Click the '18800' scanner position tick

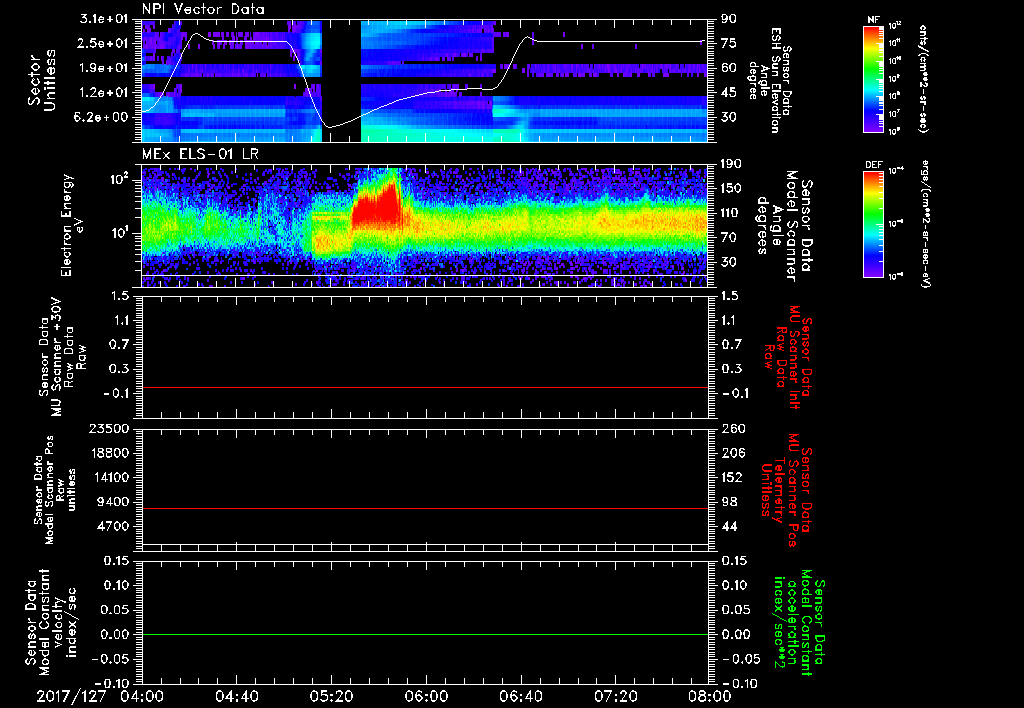point(108,453)
